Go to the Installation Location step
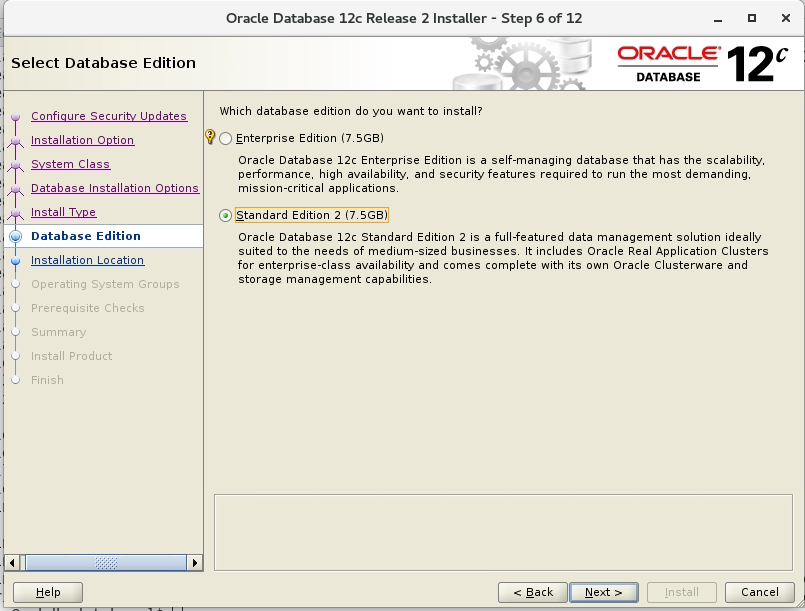Screen dimensions: 805x611 point(88,260)
